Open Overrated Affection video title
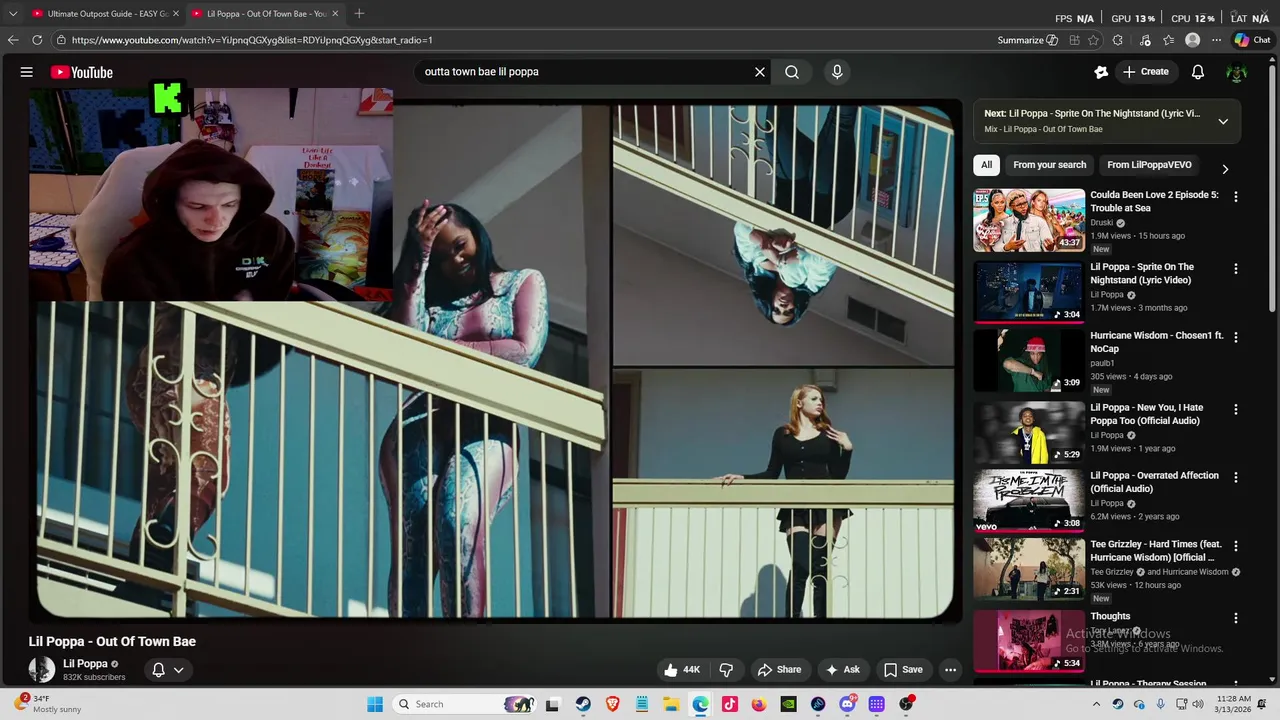The width and height of the screenshot is (1280, 720). point(1155,482)
